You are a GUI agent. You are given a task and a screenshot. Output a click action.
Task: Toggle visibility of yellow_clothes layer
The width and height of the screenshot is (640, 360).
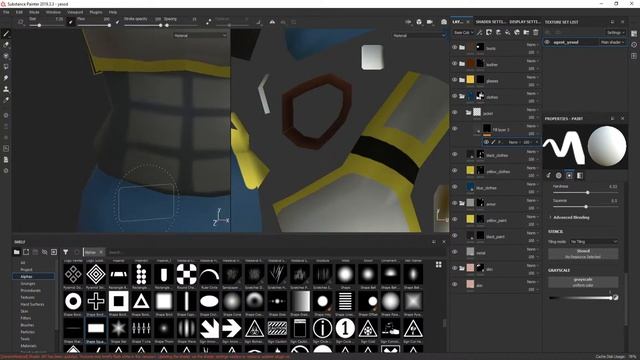coord(455,171)
